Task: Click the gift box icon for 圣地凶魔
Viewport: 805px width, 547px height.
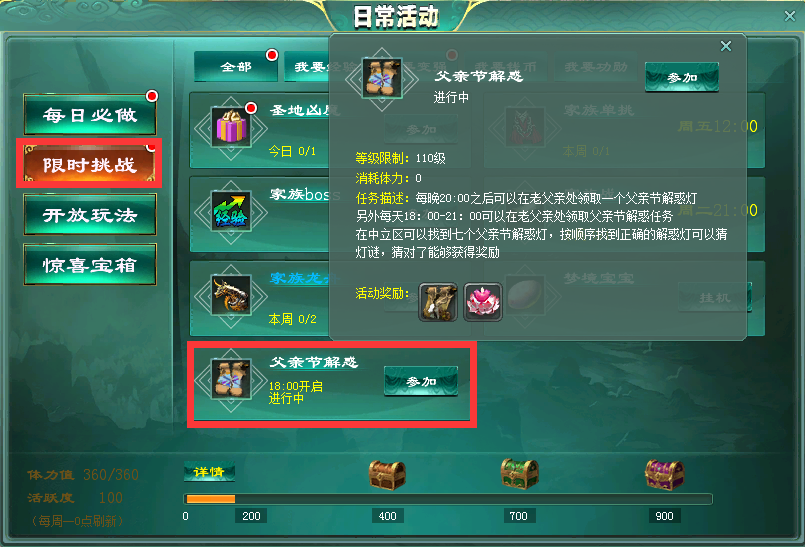Action: [x=231, y=126]
